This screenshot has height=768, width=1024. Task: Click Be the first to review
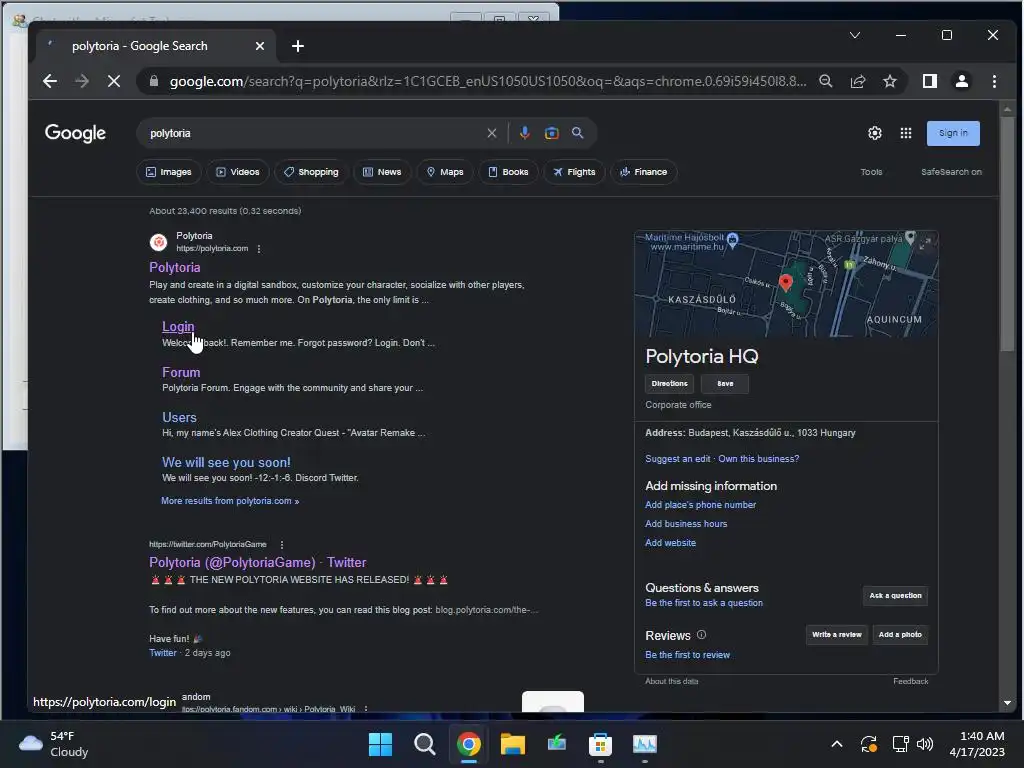point(688,655)
